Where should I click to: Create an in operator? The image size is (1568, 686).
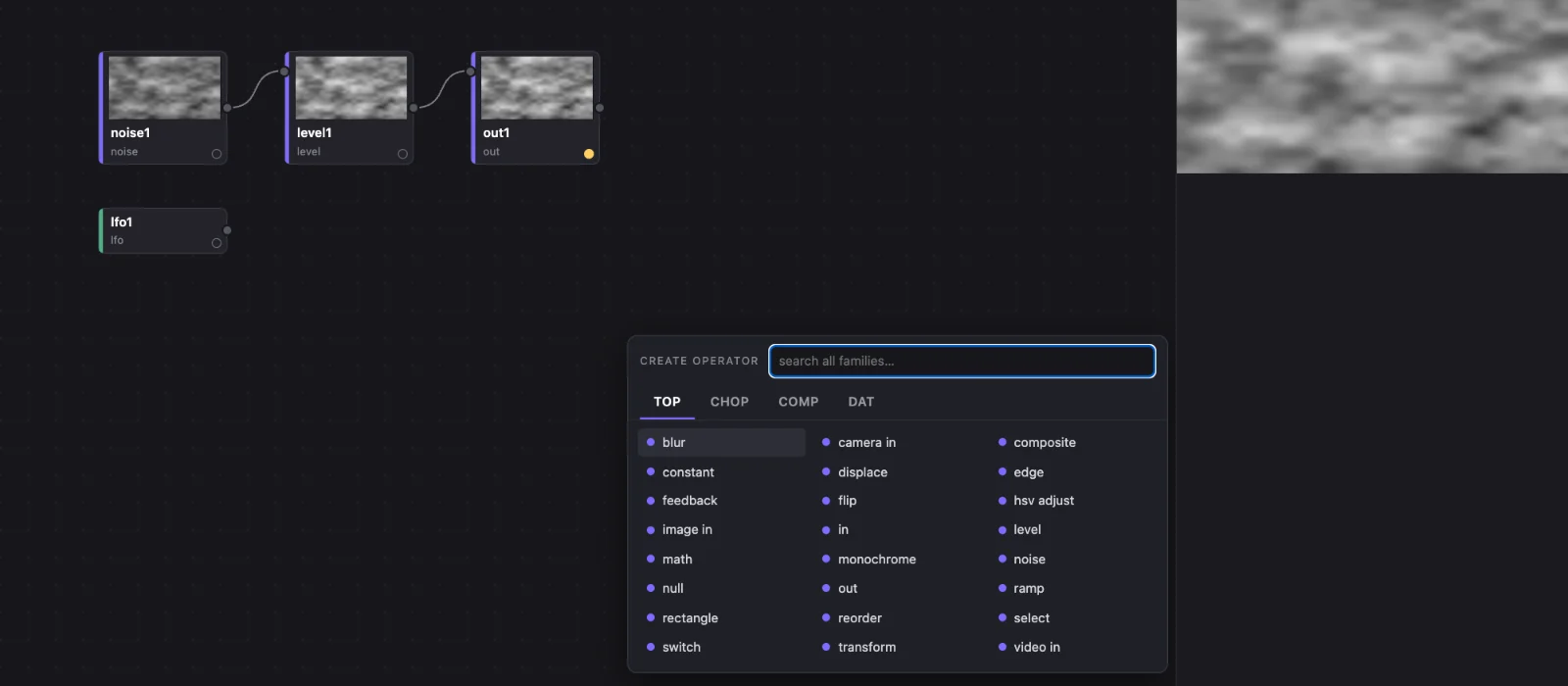click(x=898, y=530)
